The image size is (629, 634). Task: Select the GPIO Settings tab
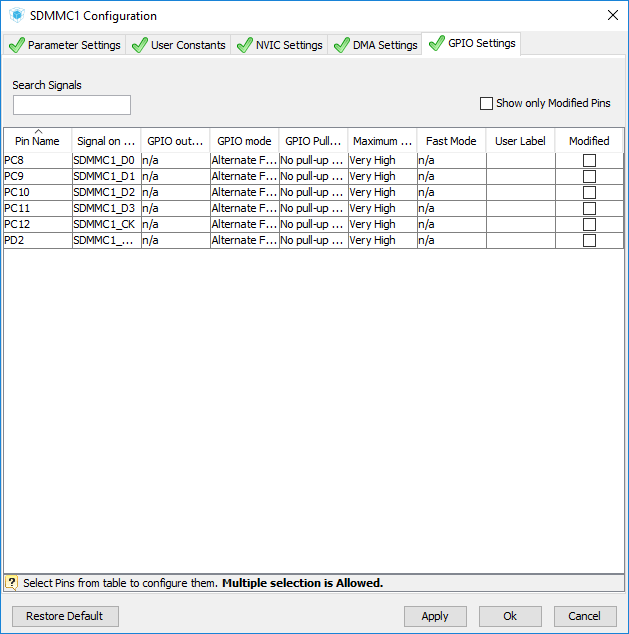[471, 43]
